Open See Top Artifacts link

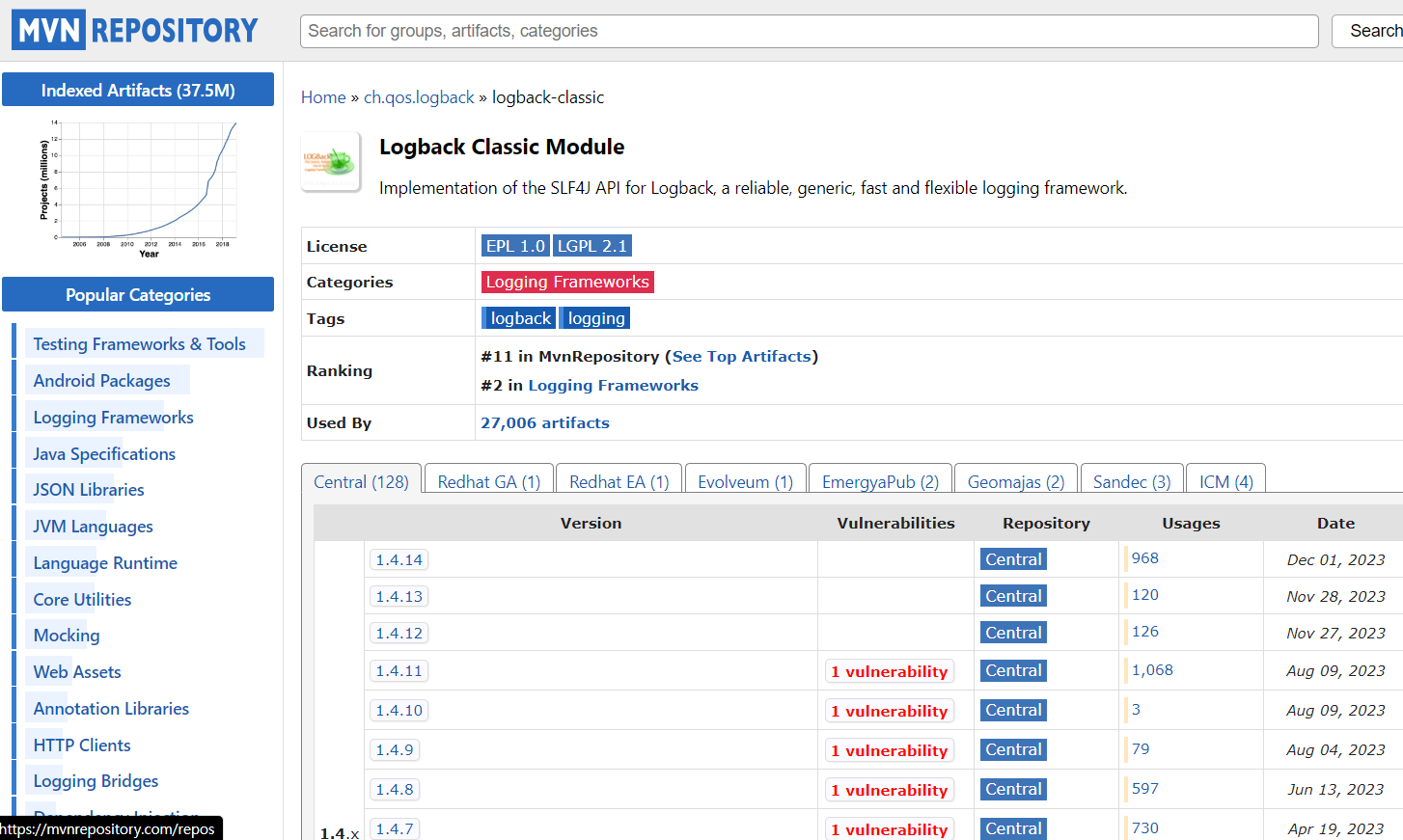point(742,356)
